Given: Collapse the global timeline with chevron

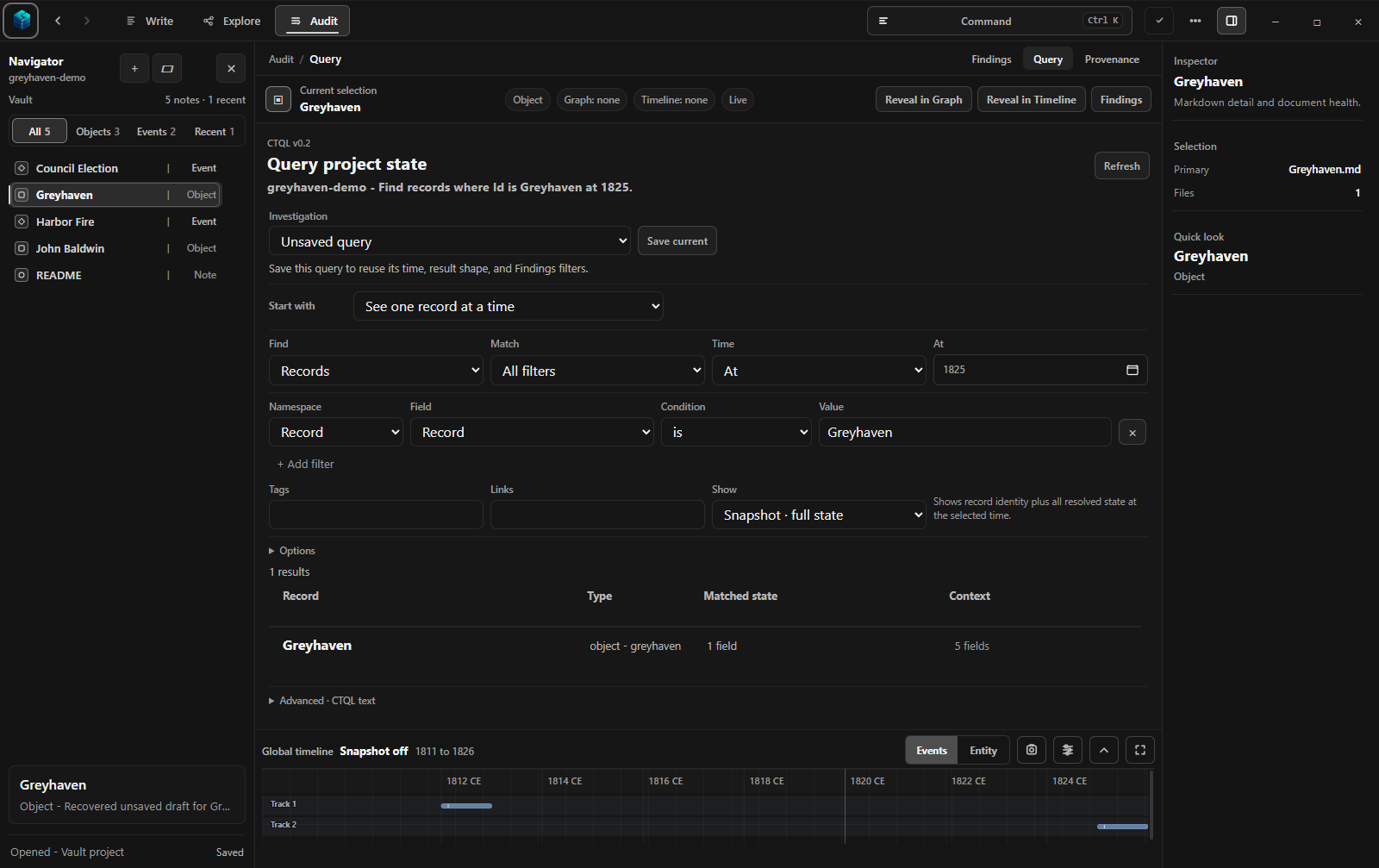Looking at the screenshot, I should point(1104,750).
